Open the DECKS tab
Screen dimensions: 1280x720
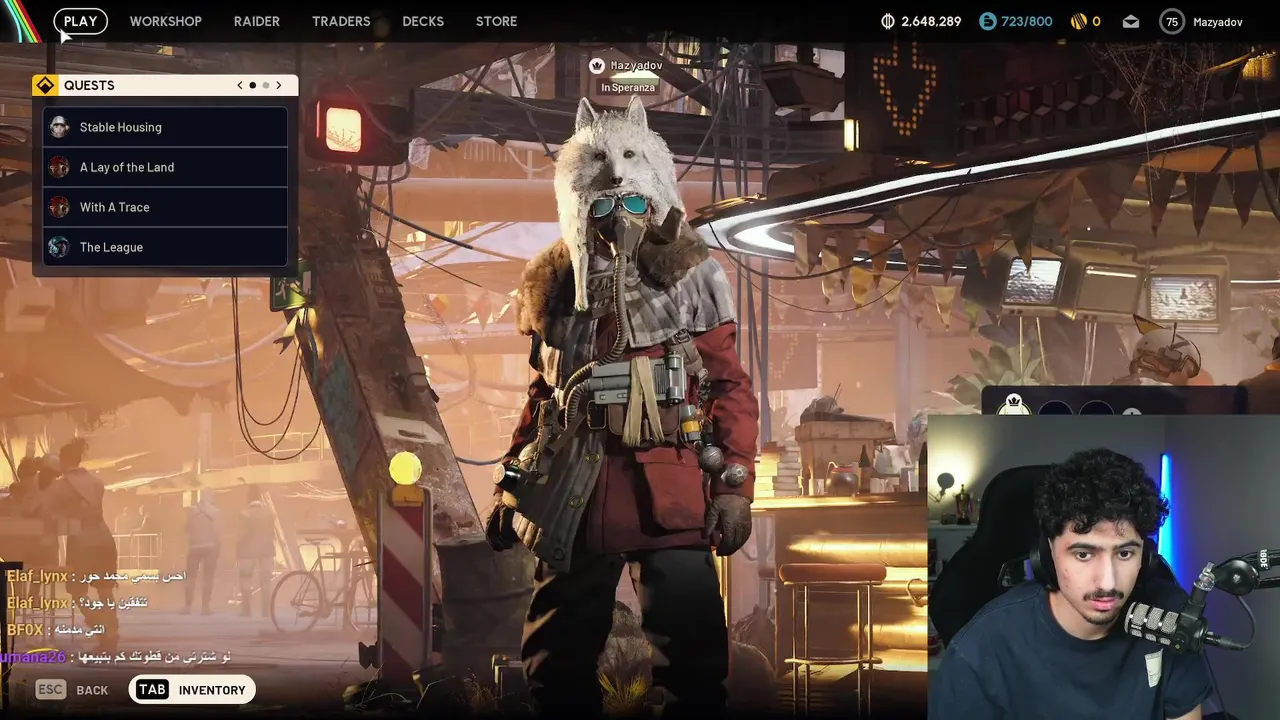[423, 21]
